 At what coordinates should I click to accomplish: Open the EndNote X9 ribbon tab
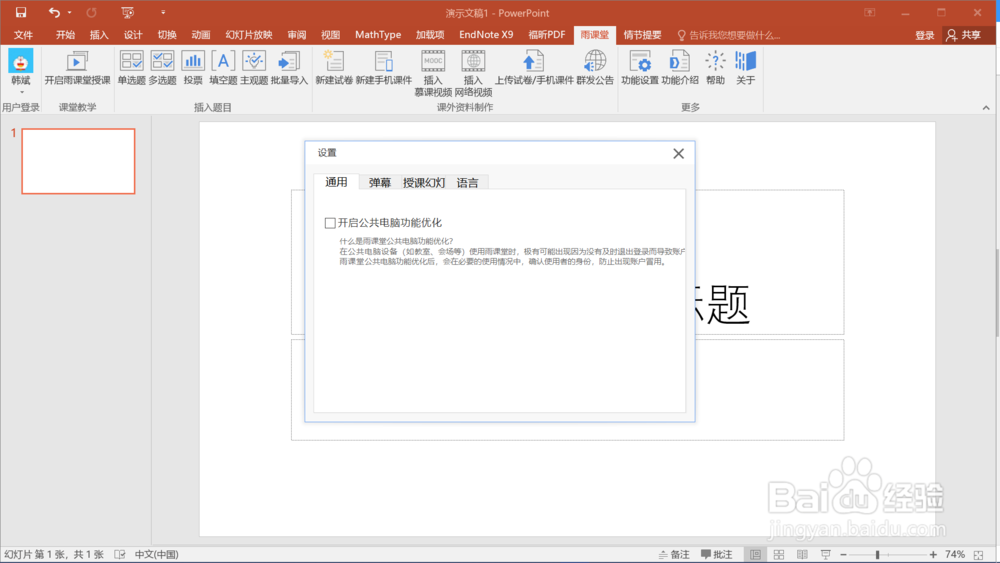point(486,35)
